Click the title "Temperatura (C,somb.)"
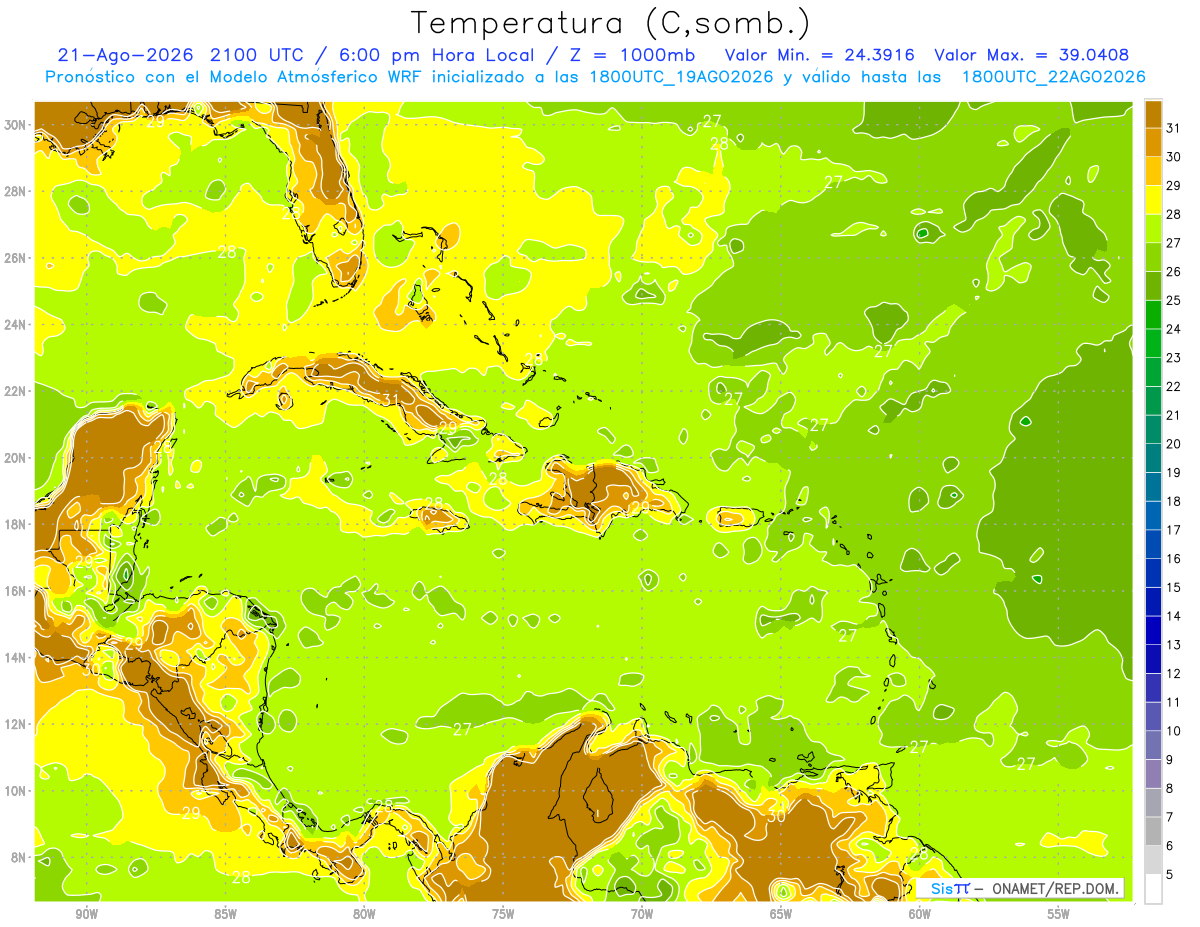 tap(610, 24)
